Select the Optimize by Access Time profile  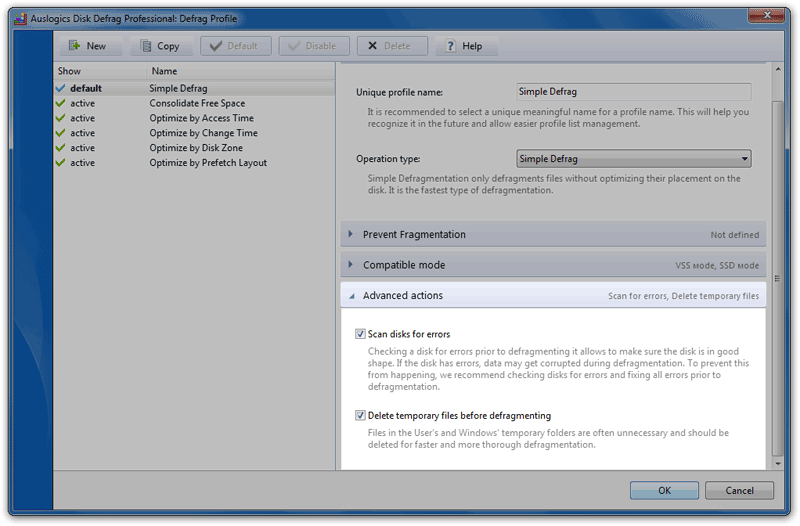point(194,118)
